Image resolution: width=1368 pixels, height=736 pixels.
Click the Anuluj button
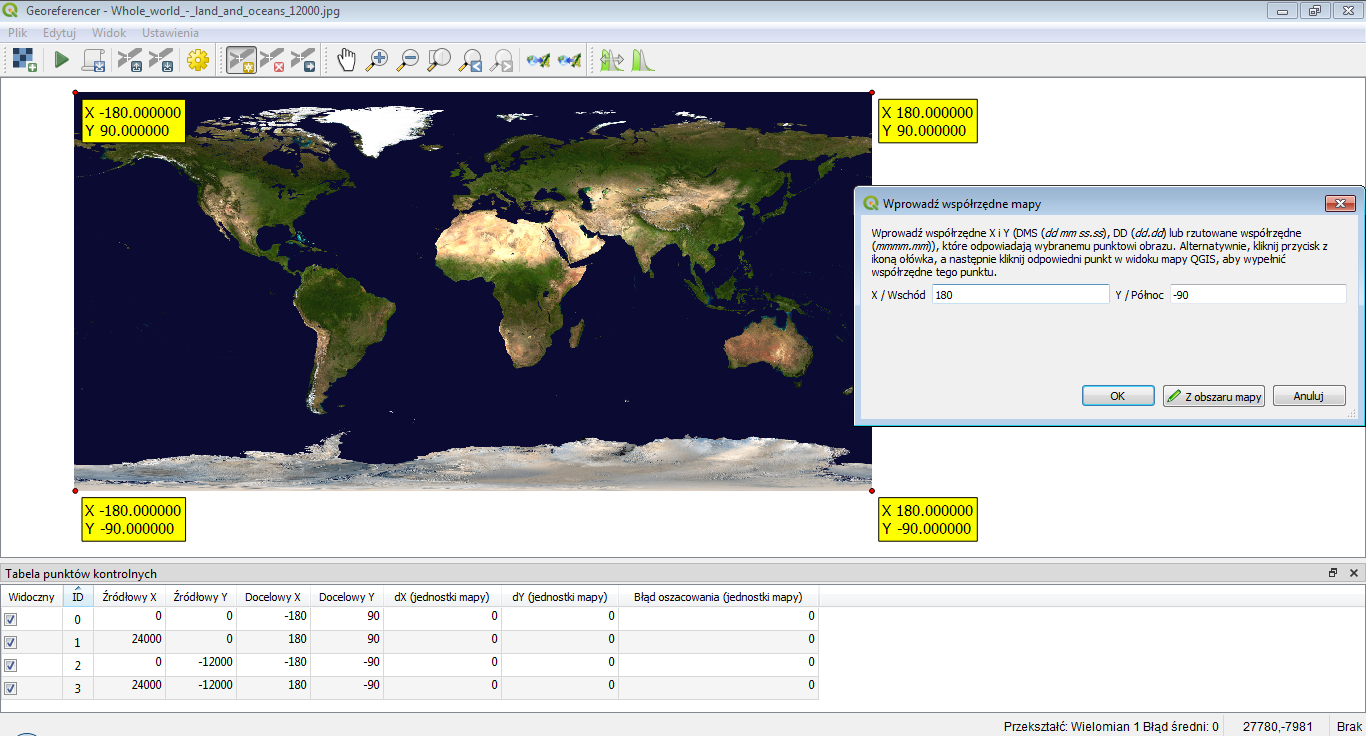pyautogui.click(x=1308, y=396)
